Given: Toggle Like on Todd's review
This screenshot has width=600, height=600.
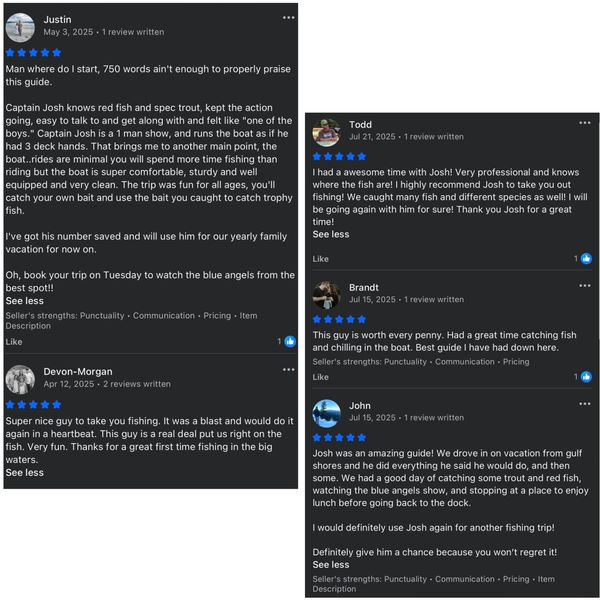Looking at the screenshot, I should coord(320,258).
